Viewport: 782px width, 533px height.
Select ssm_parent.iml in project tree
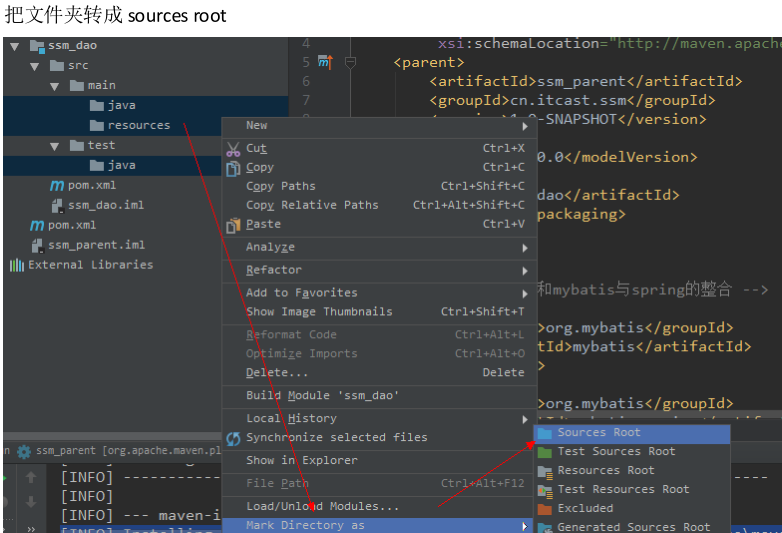tap(96, 245)
